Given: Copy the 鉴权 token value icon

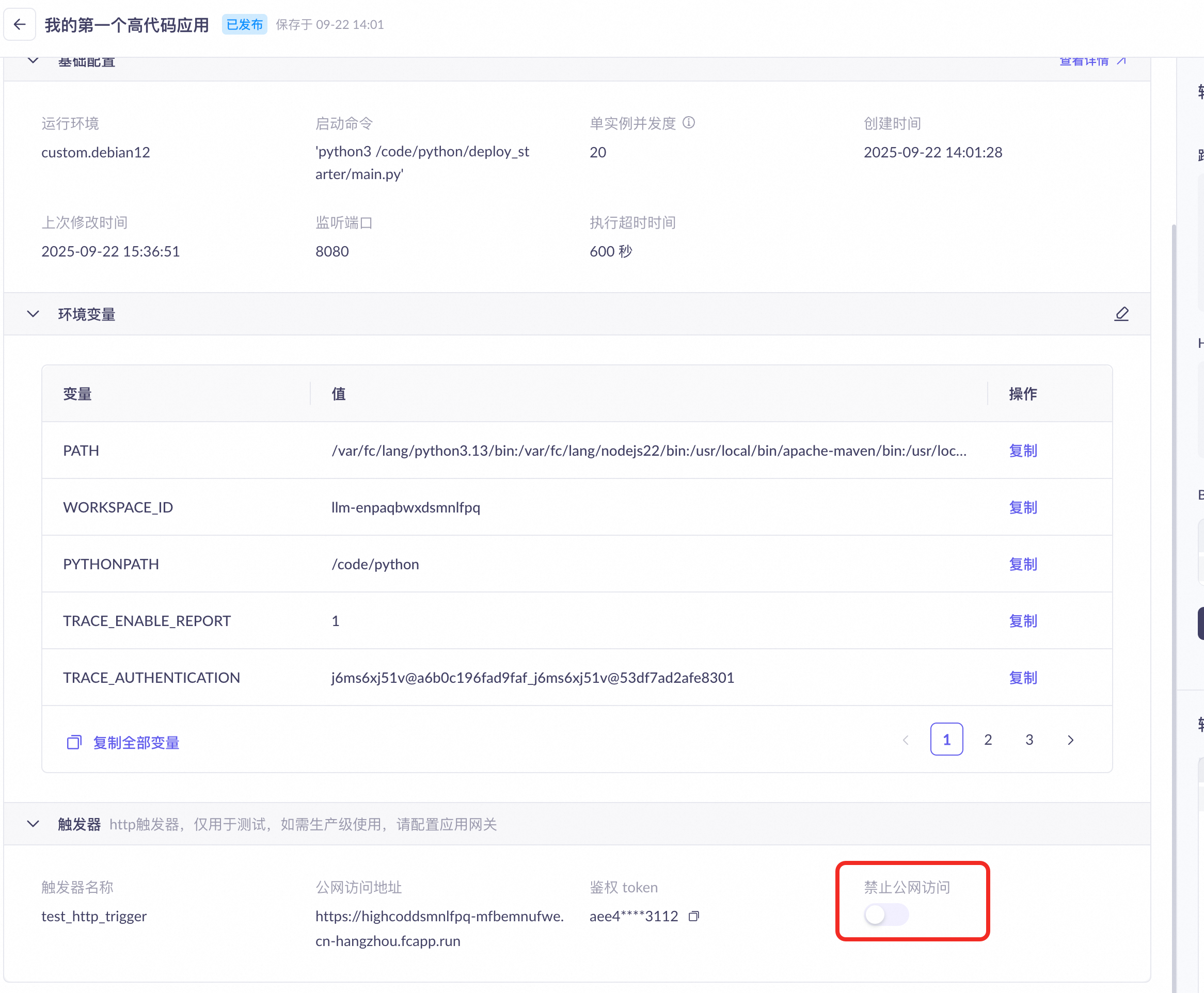Looking at the screenshot, I should pos(693,916).
